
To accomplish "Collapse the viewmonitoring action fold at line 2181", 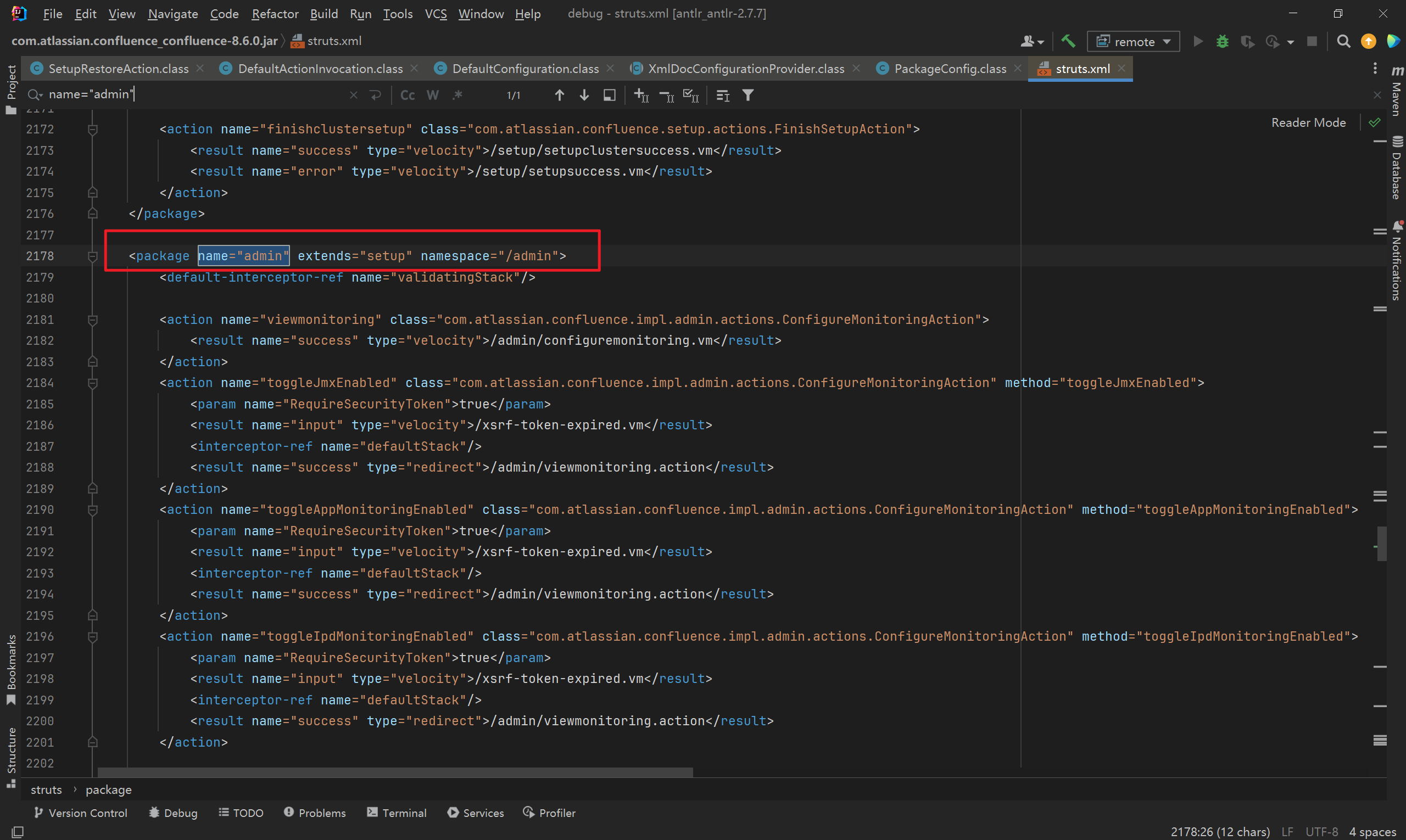I will (93, 320).
